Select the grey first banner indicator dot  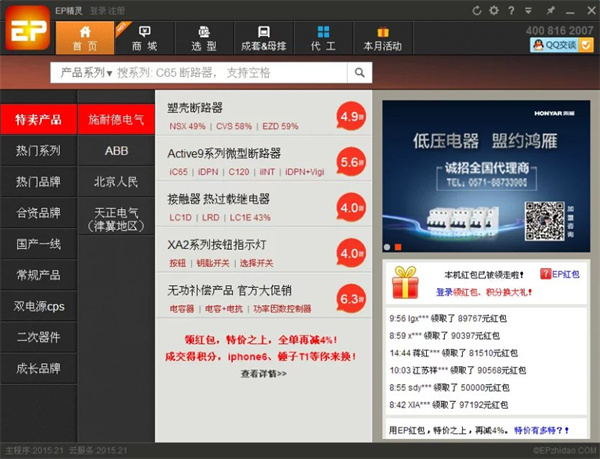(387, 247)
